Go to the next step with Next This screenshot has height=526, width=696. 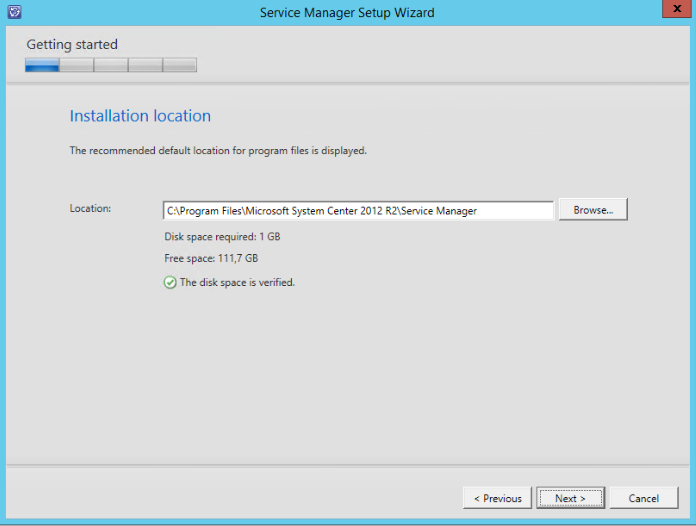(570, 498)
